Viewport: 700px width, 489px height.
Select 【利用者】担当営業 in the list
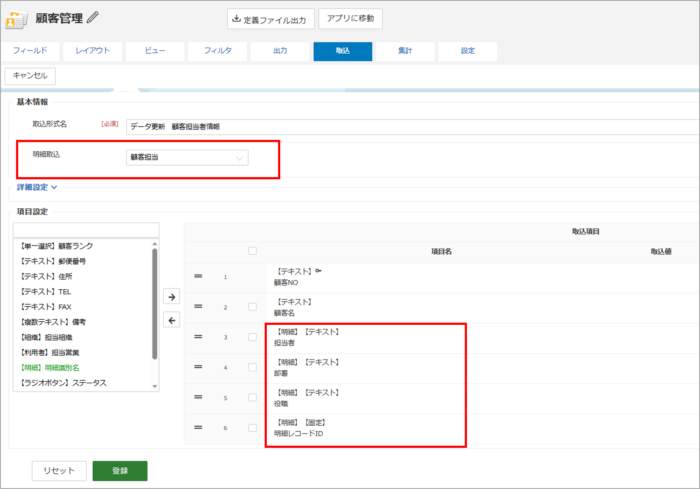[49, 352]
